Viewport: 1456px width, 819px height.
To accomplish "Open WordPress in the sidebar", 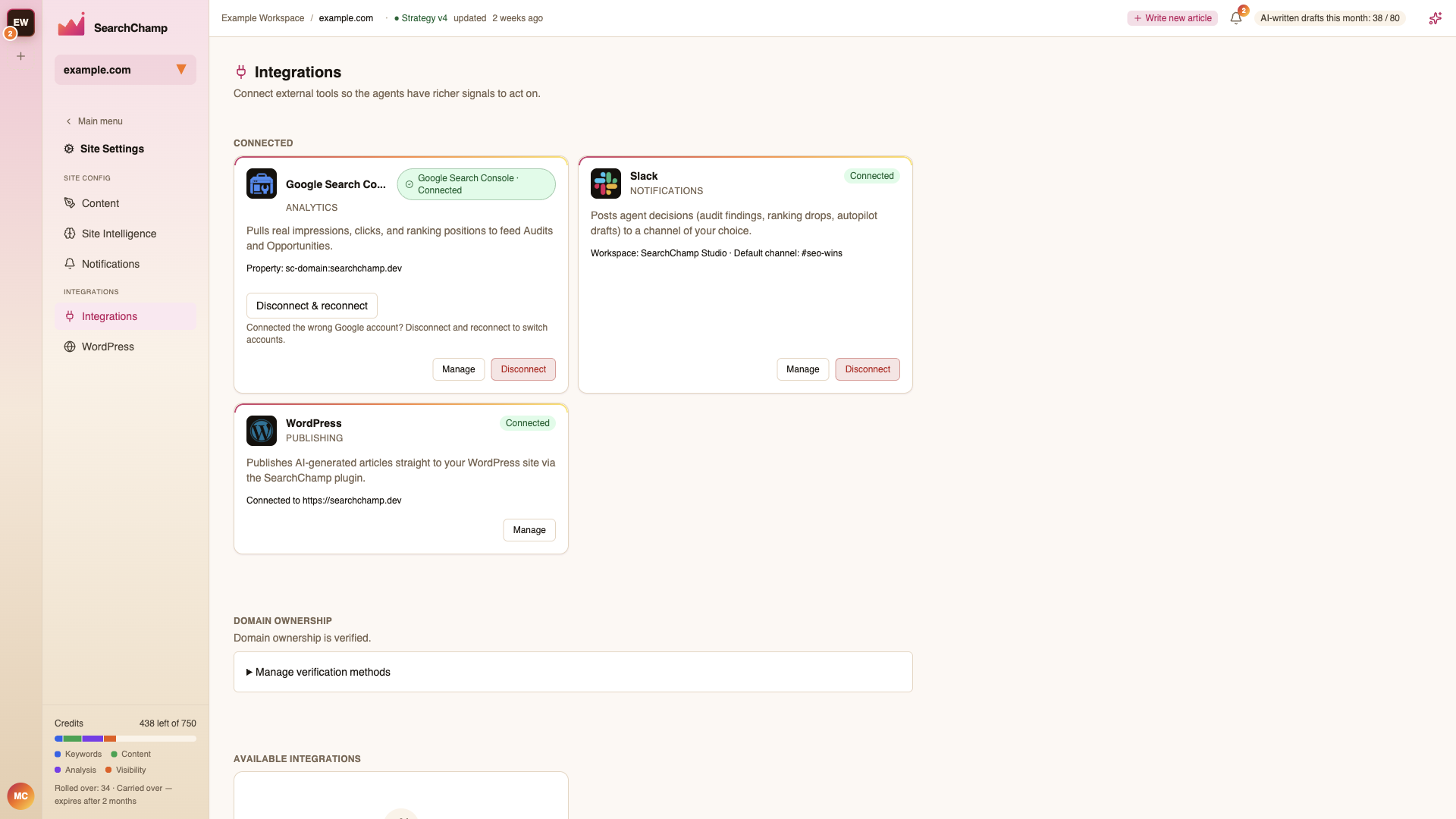I will coord(125,347).
